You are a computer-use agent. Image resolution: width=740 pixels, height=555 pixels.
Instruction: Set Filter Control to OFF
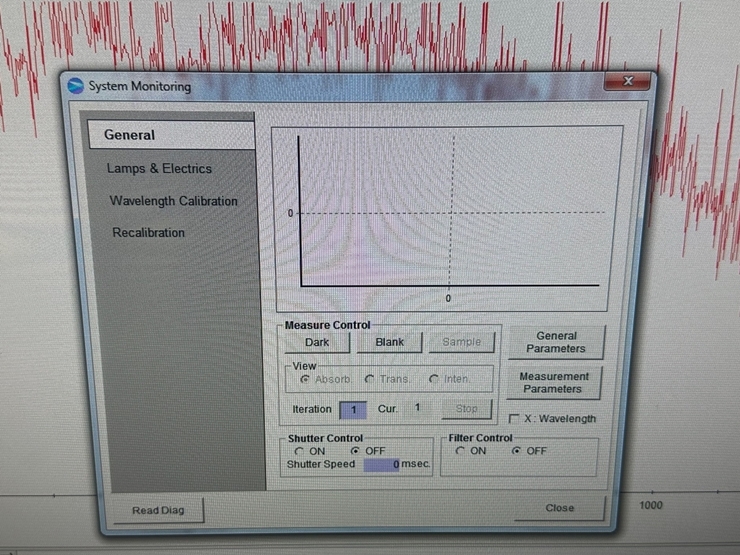pyautogui.click(x=515, y=451)
